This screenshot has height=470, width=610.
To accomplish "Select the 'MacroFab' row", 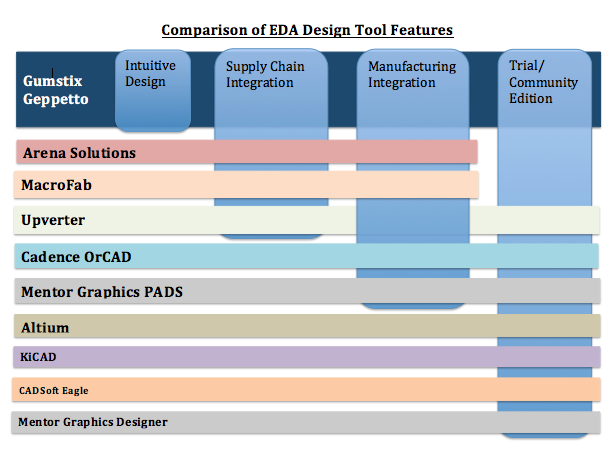I will pos(246,185).
